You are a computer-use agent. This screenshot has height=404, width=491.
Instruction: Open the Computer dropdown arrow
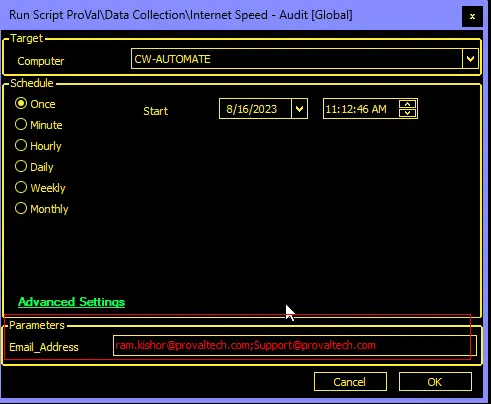pyautogui.click(x=470, y=59)
